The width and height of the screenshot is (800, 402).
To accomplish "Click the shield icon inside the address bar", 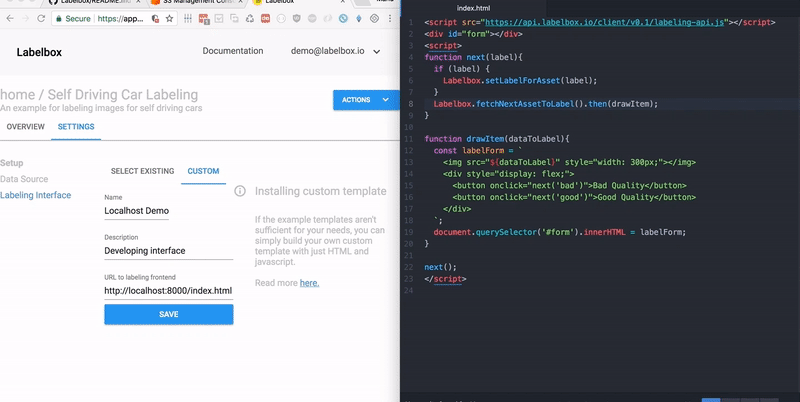I will coord(155,19).
